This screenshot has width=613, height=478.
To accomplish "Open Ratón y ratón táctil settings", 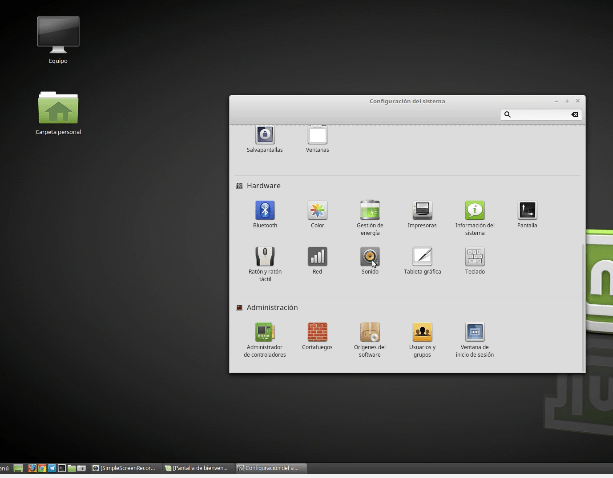I will click(264, 257).
